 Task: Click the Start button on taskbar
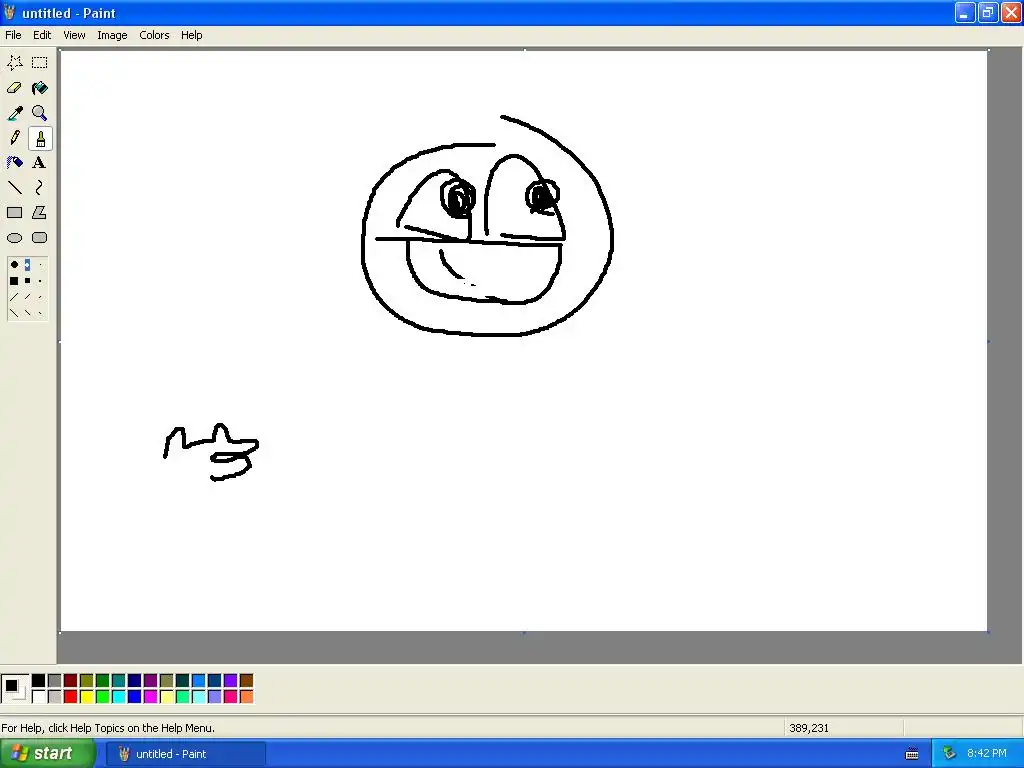tap(47, 754)
